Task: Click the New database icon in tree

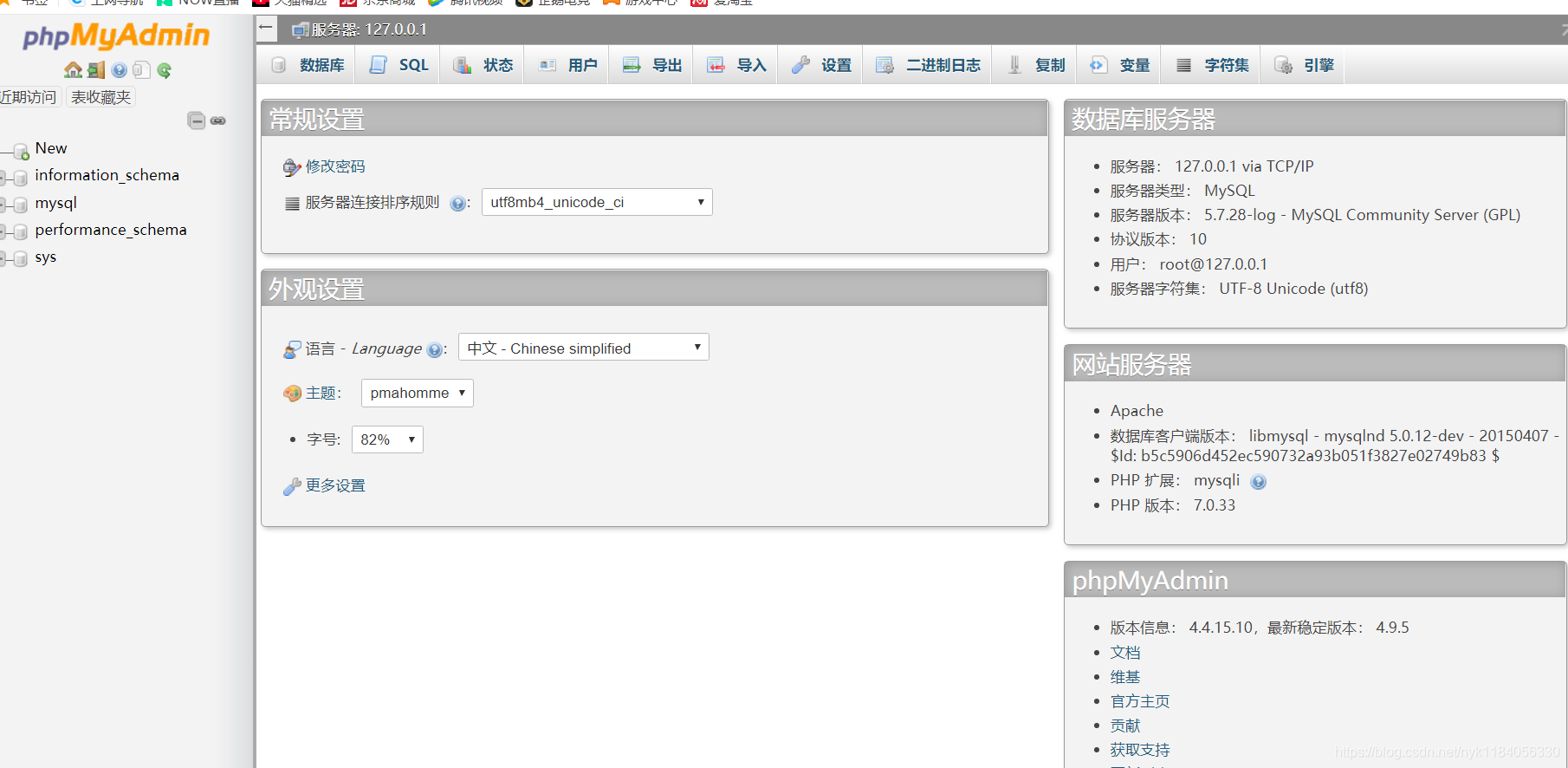Action: (x=21, y=152)
